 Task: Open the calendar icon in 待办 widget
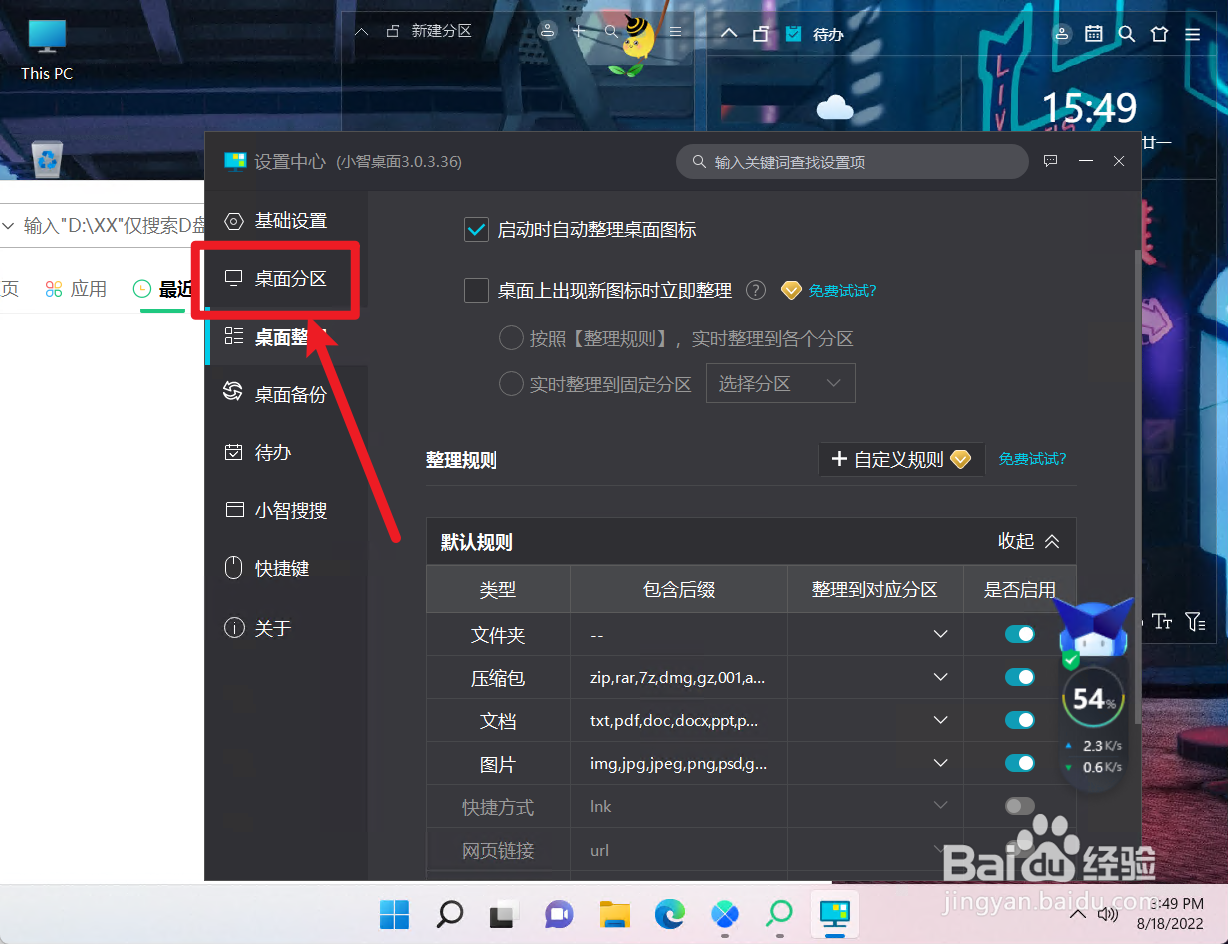pyautogui.click(x=1094, y=34)
